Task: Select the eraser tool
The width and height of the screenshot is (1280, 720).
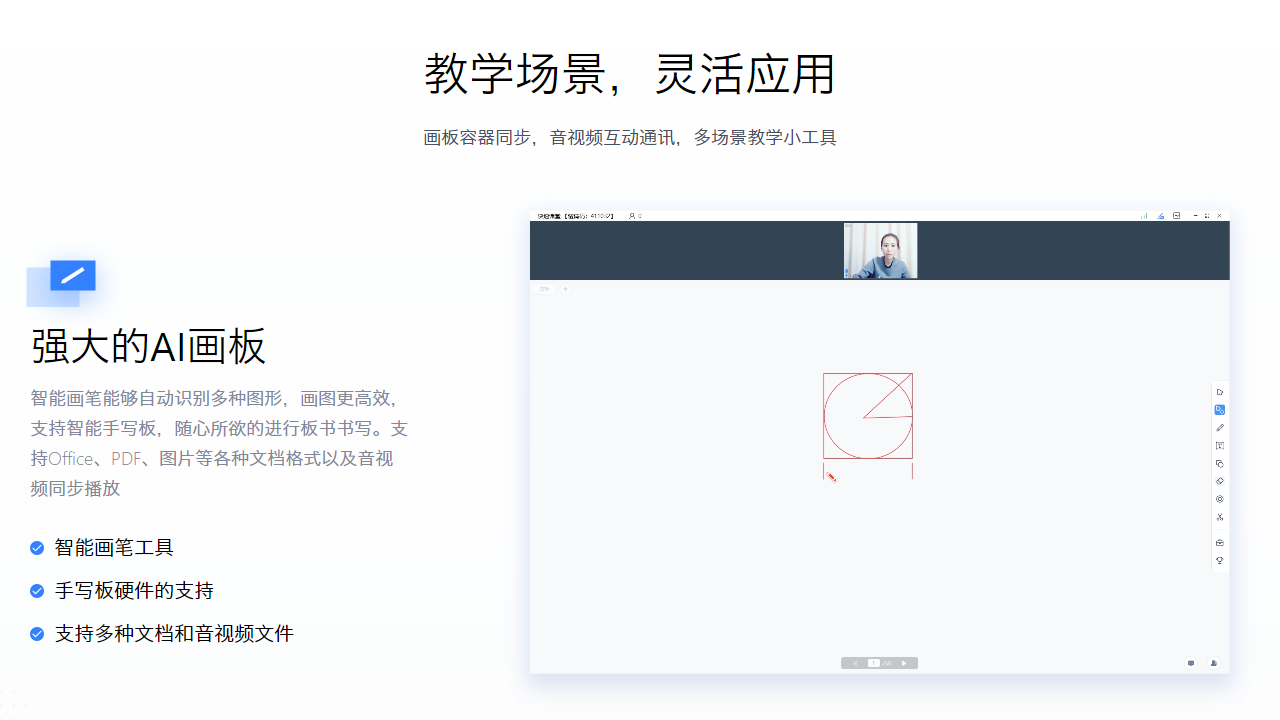Action: pyautogui.click(x=1220, y=481)
